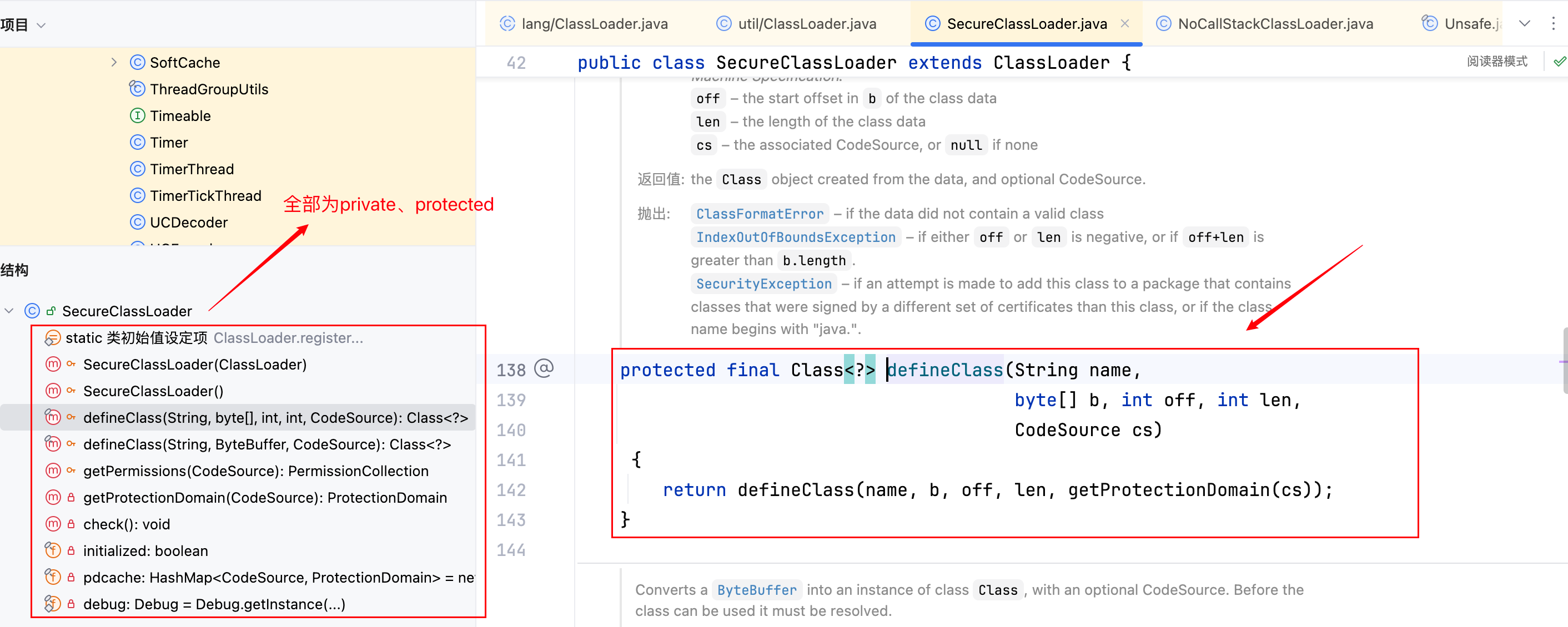Open the more tab actions kebab menu
Image resolution: width=1568 pixels, height=627 pixels.
coord(1554,24)
